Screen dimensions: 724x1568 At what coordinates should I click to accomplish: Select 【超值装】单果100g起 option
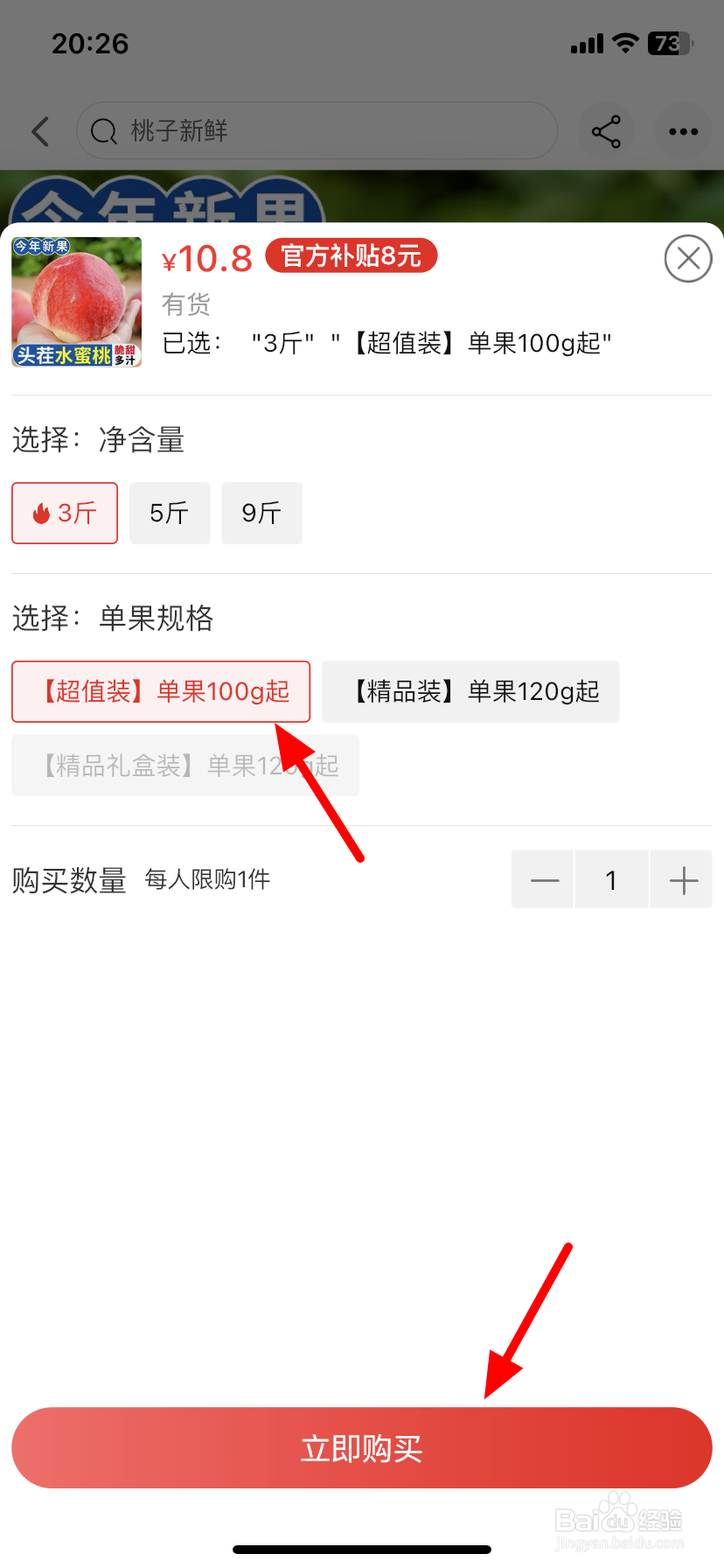161,691
